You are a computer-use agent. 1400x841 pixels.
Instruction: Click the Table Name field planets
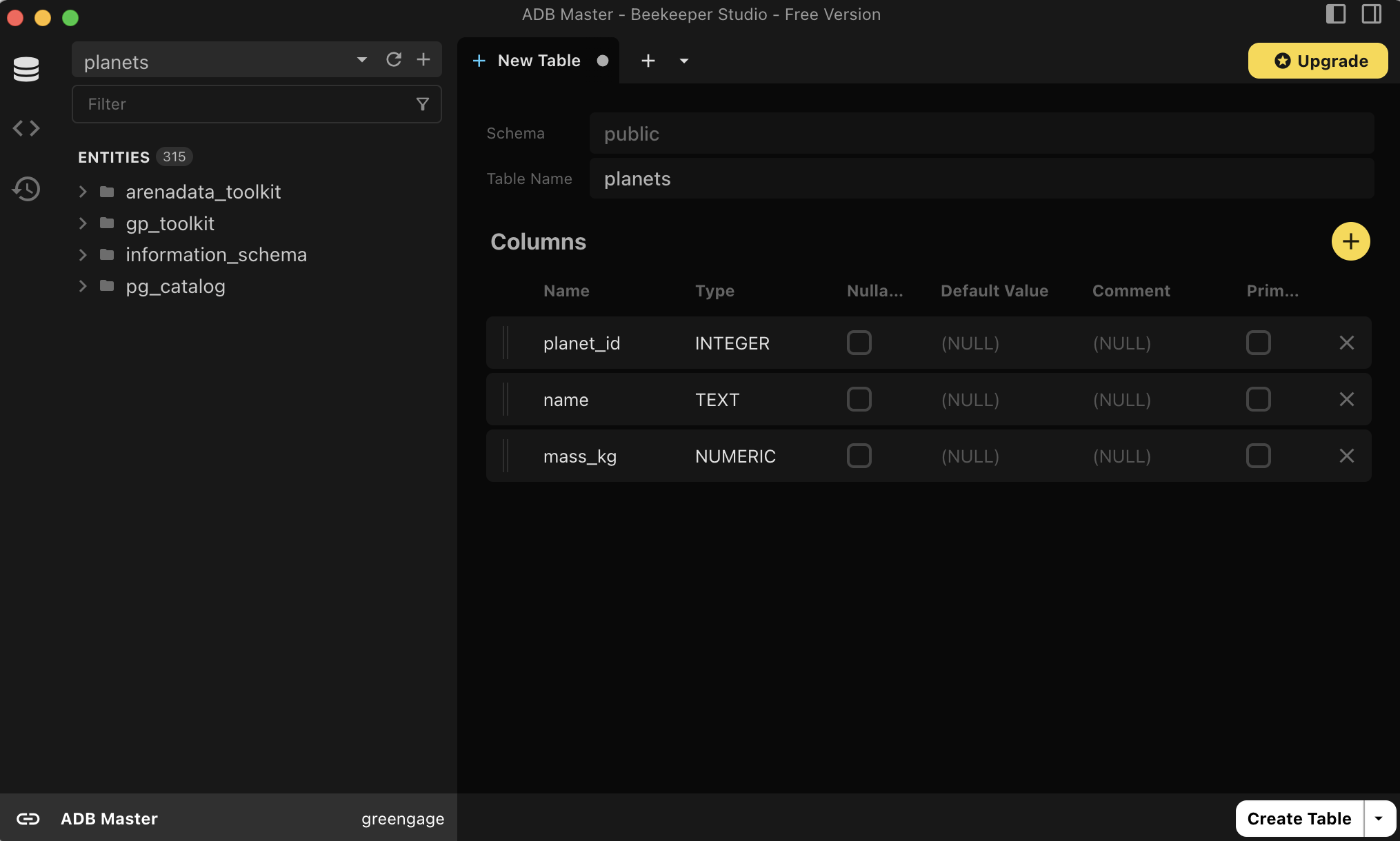pyautogui.click(x=981, y=179)
